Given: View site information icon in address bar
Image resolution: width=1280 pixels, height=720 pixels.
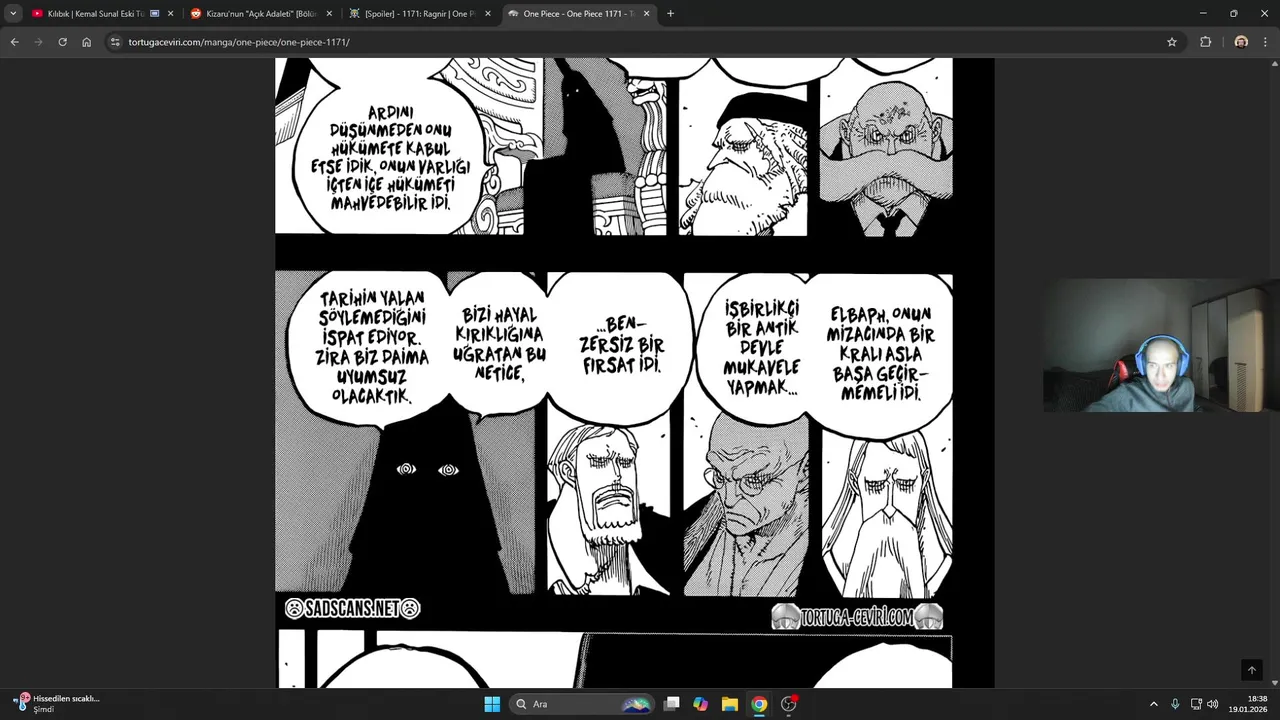Looking at the screenshot, I should pos(115,42).
